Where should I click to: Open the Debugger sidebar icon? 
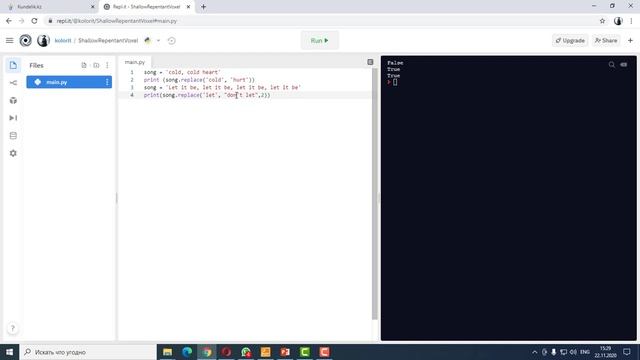pos(13,118)
